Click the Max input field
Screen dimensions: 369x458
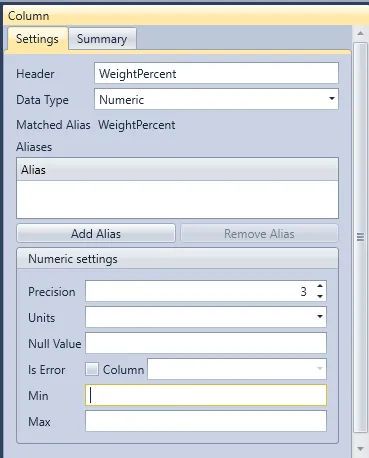click(x=206, y=421)
